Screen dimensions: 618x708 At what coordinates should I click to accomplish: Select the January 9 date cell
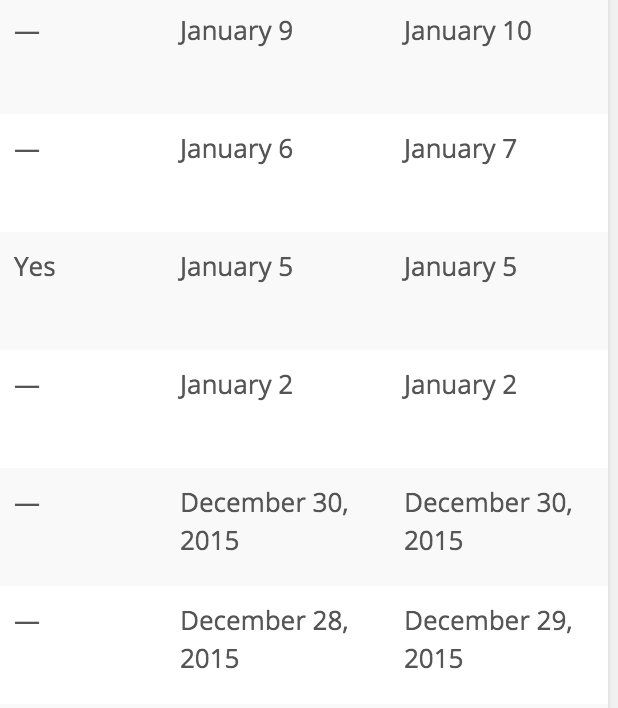(x=236, y=32)
